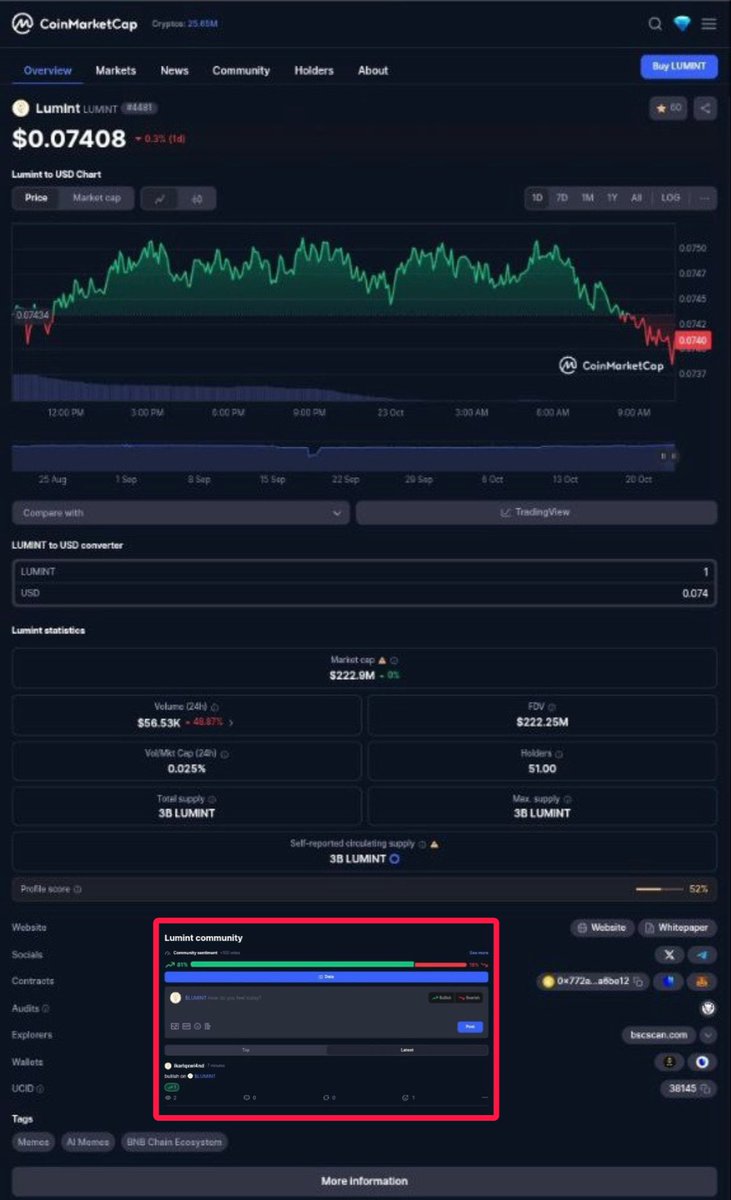Select the Market cap chart toggle
This screenshot has height=1200, width=731.
tap(97, 198)
